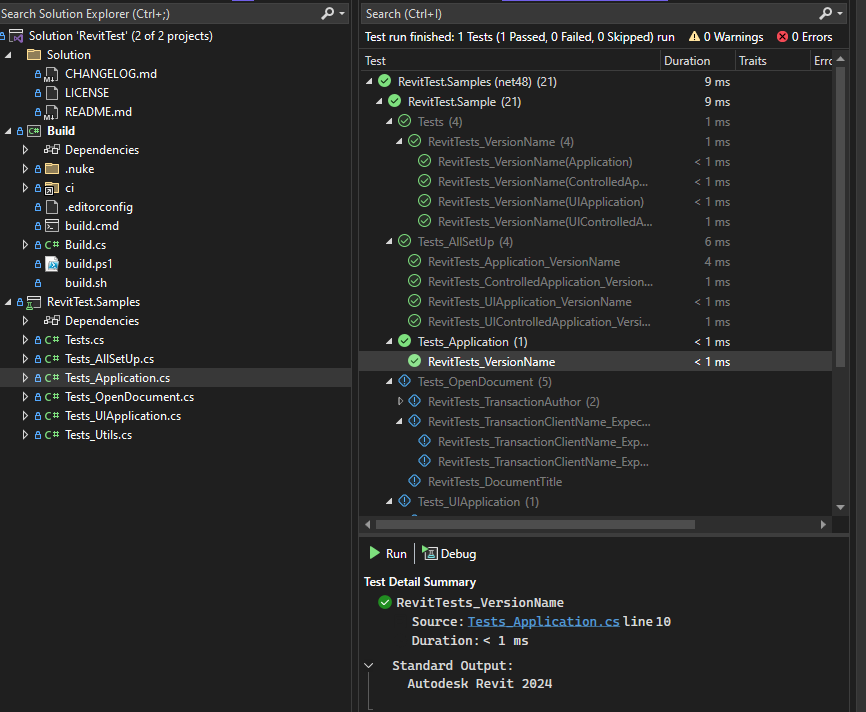Collapse the RevitTest.Samples project node
Screen dimensions: 866x712
point(8,302)
